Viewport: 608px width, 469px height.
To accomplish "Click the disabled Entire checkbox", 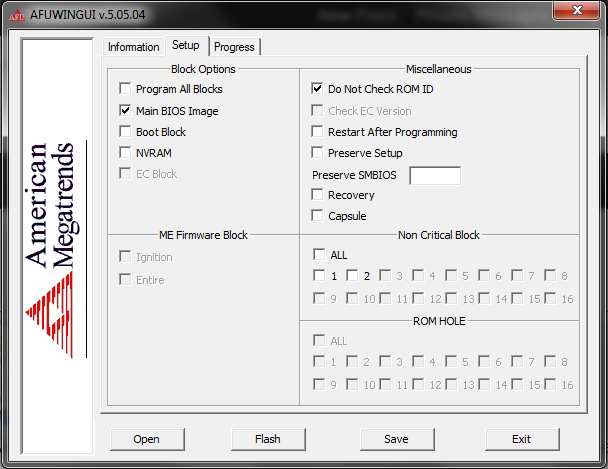I will click(125, 279).
